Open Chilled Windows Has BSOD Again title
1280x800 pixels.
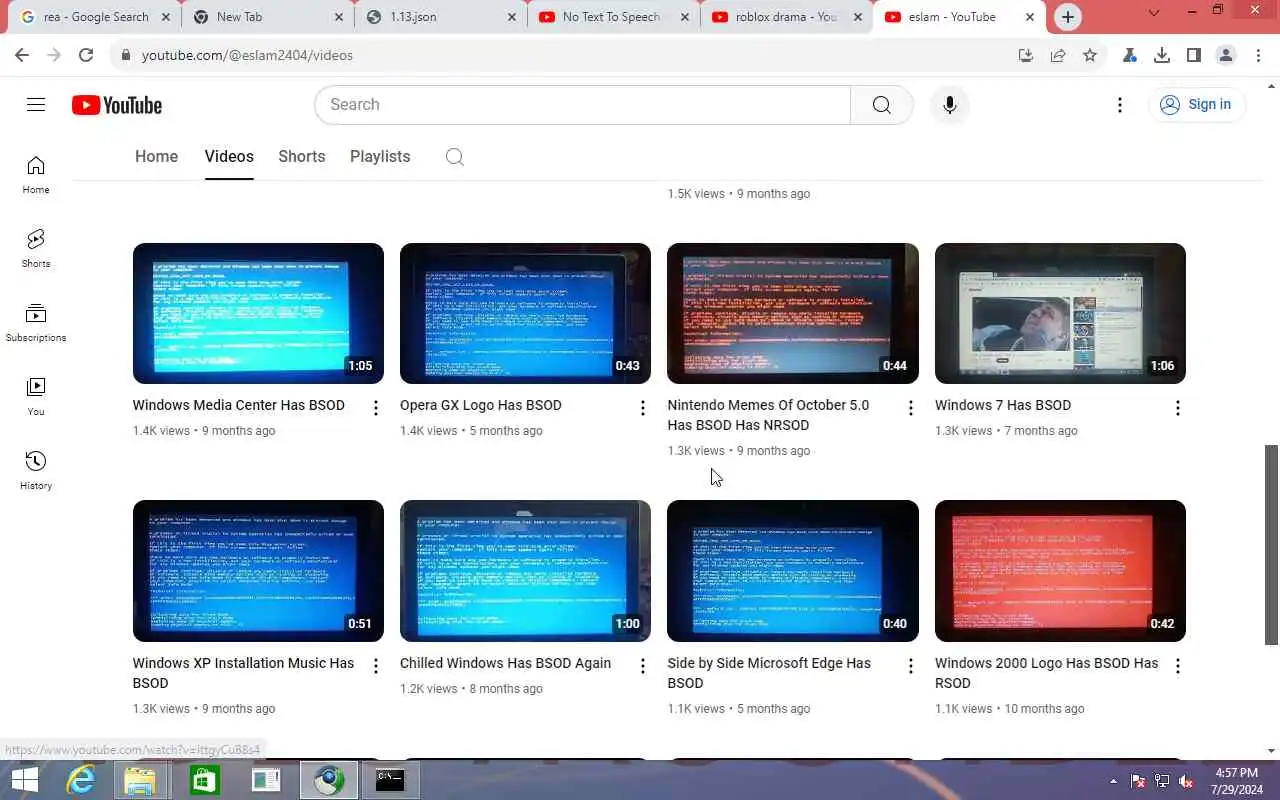pyautogui.click(x=505, y=664)
